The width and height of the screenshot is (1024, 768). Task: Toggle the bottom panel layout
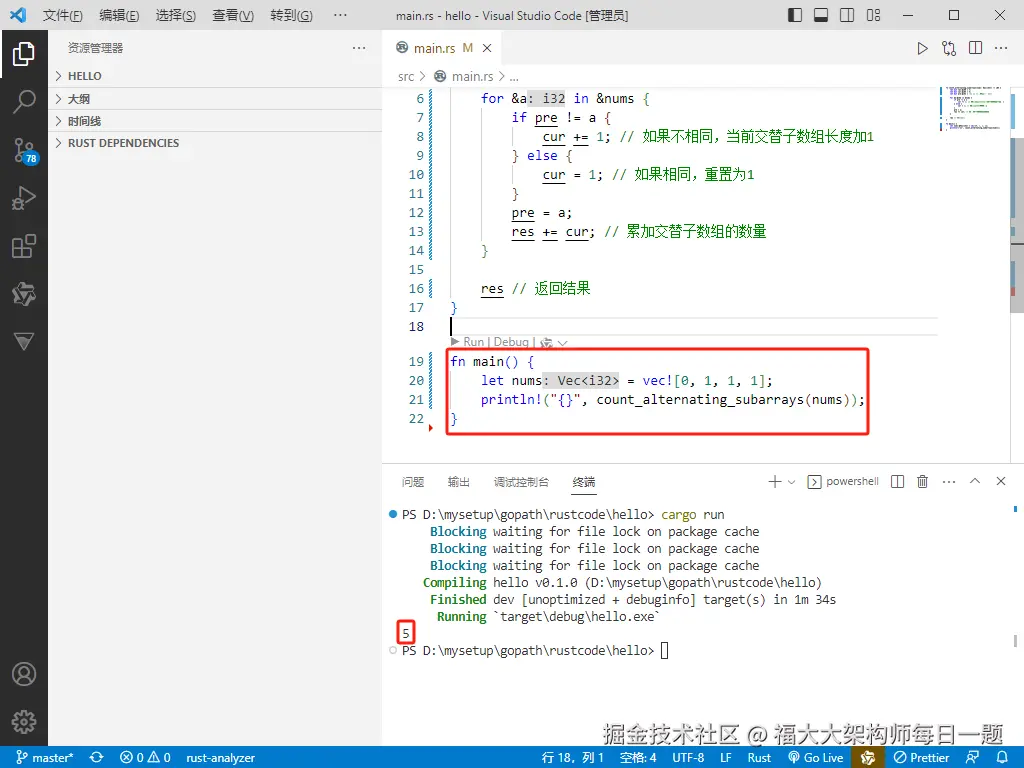point(821,14)
